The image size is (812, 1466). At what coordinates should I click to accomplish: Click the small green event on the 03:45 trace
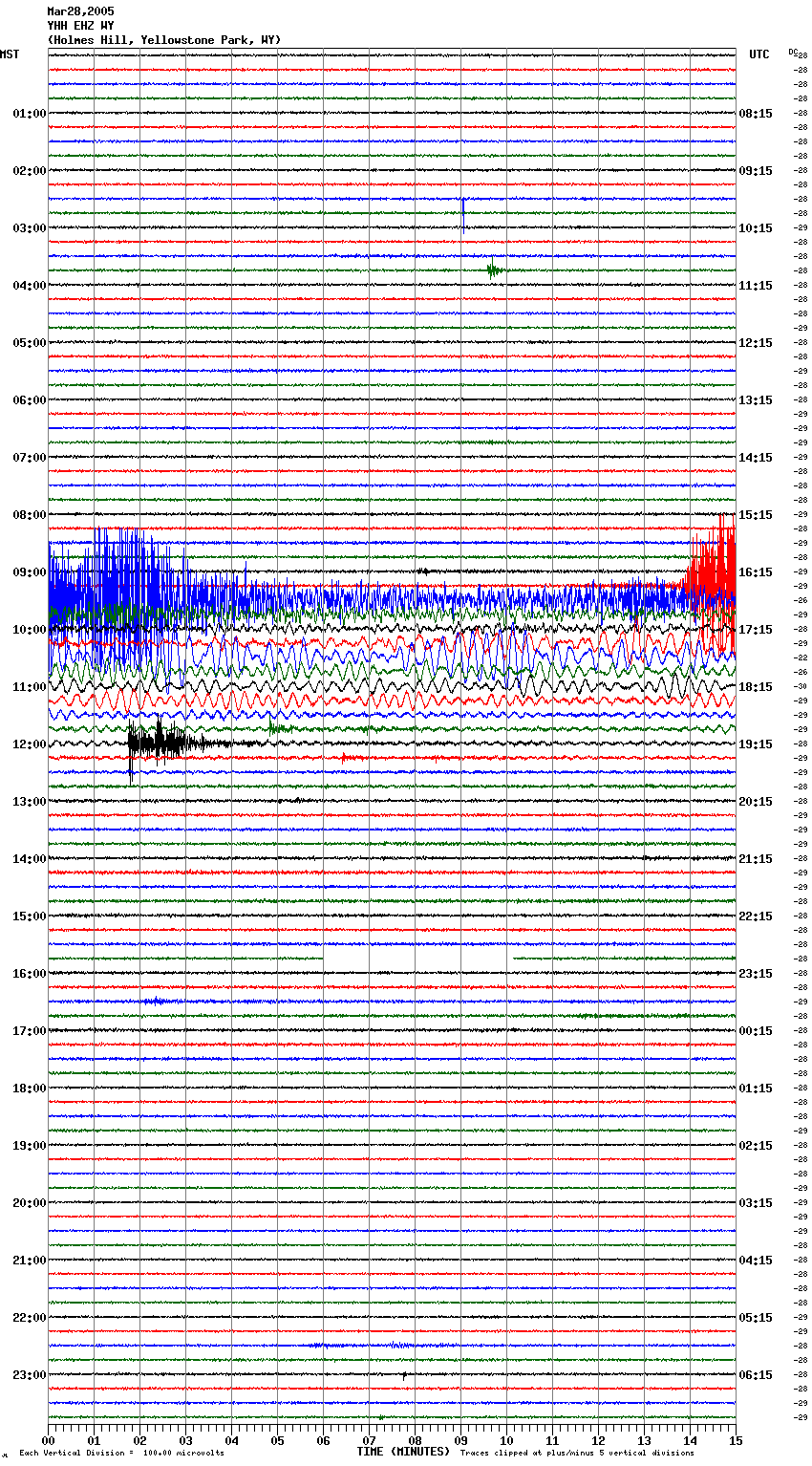[x=493, y=270]
